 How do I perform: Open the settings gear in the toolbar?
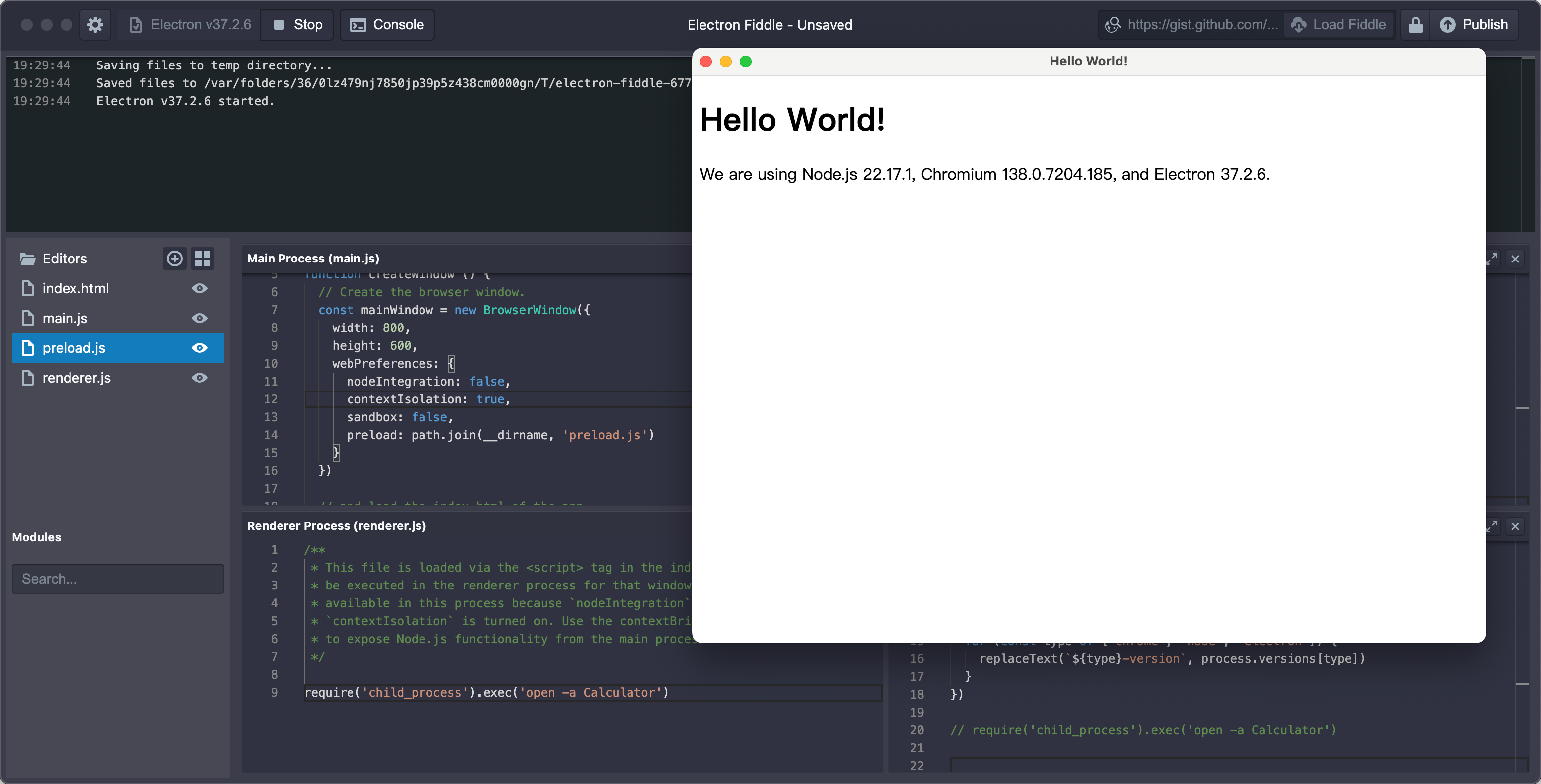(x=95, y=24)
